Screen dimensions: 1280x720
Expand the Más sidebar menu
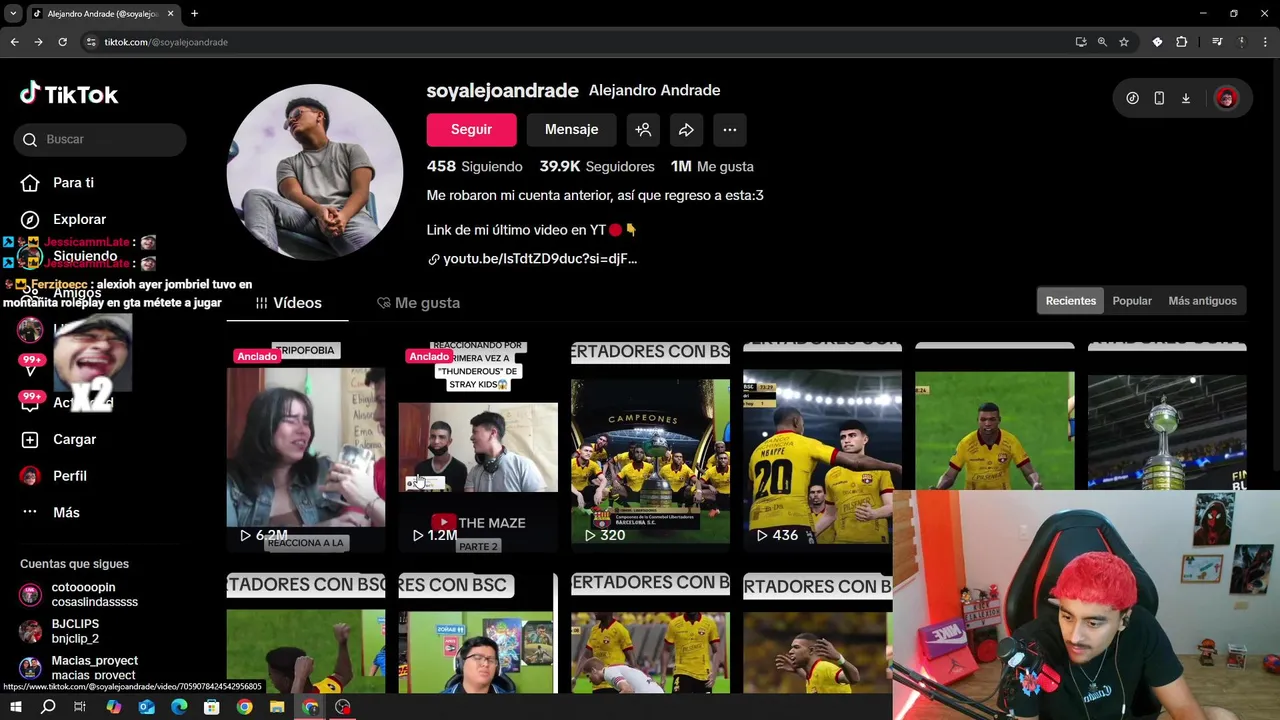[66, 512]
